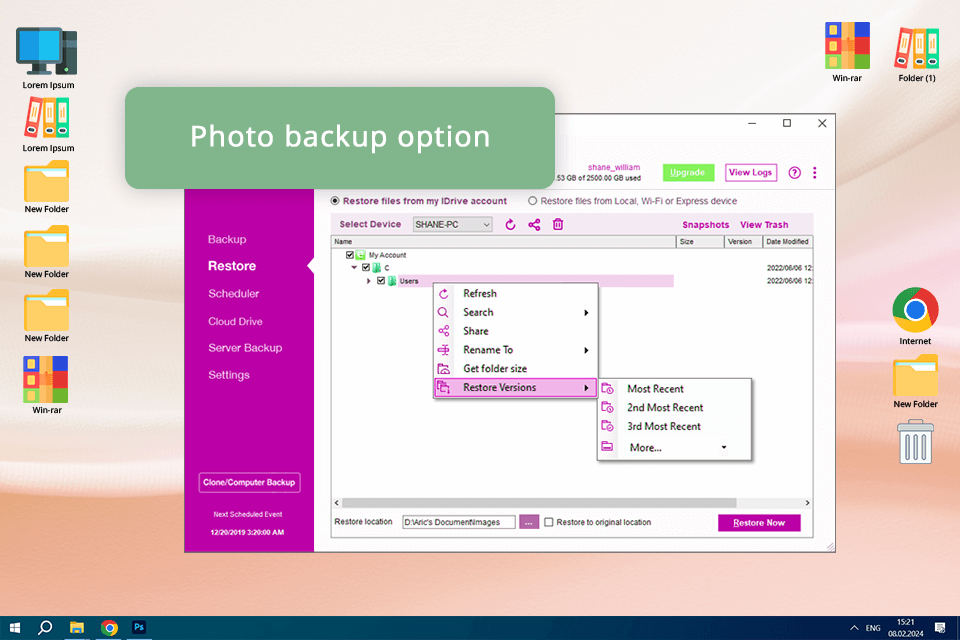Open Photoshop from the taskbar
960x640 pixels.
tap(139, 627)
